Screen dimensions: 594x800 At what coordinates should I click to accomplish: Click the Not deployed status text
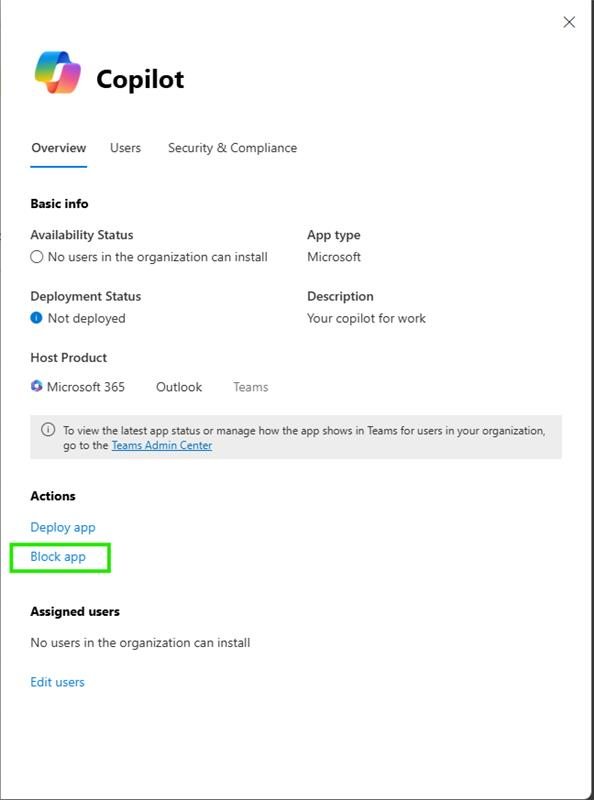tap(86, 318)
